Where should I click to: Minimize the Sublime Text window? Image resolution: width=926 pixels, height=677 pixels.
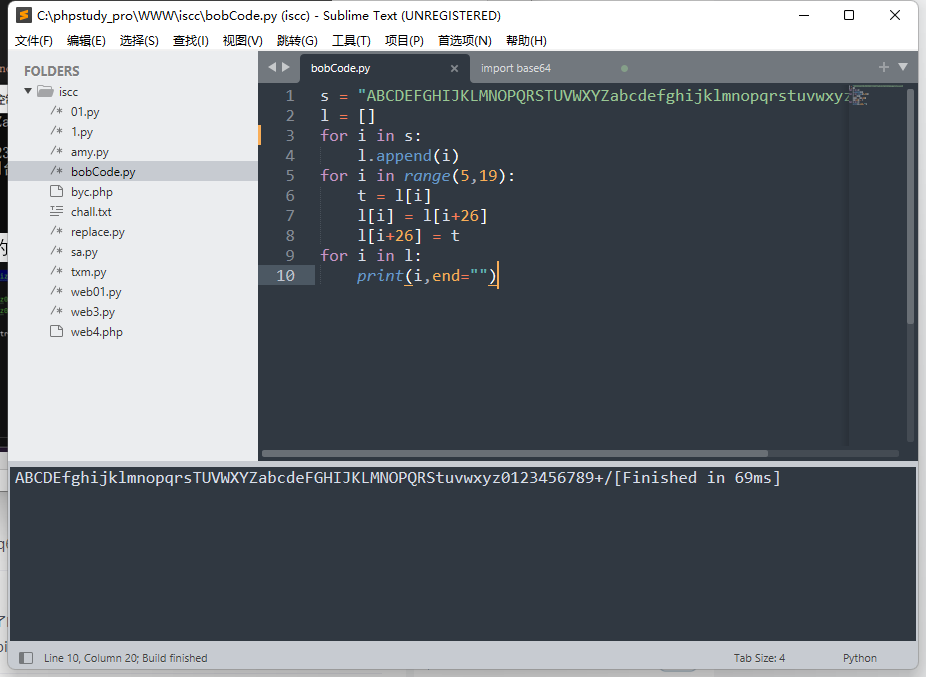point(804,15)
